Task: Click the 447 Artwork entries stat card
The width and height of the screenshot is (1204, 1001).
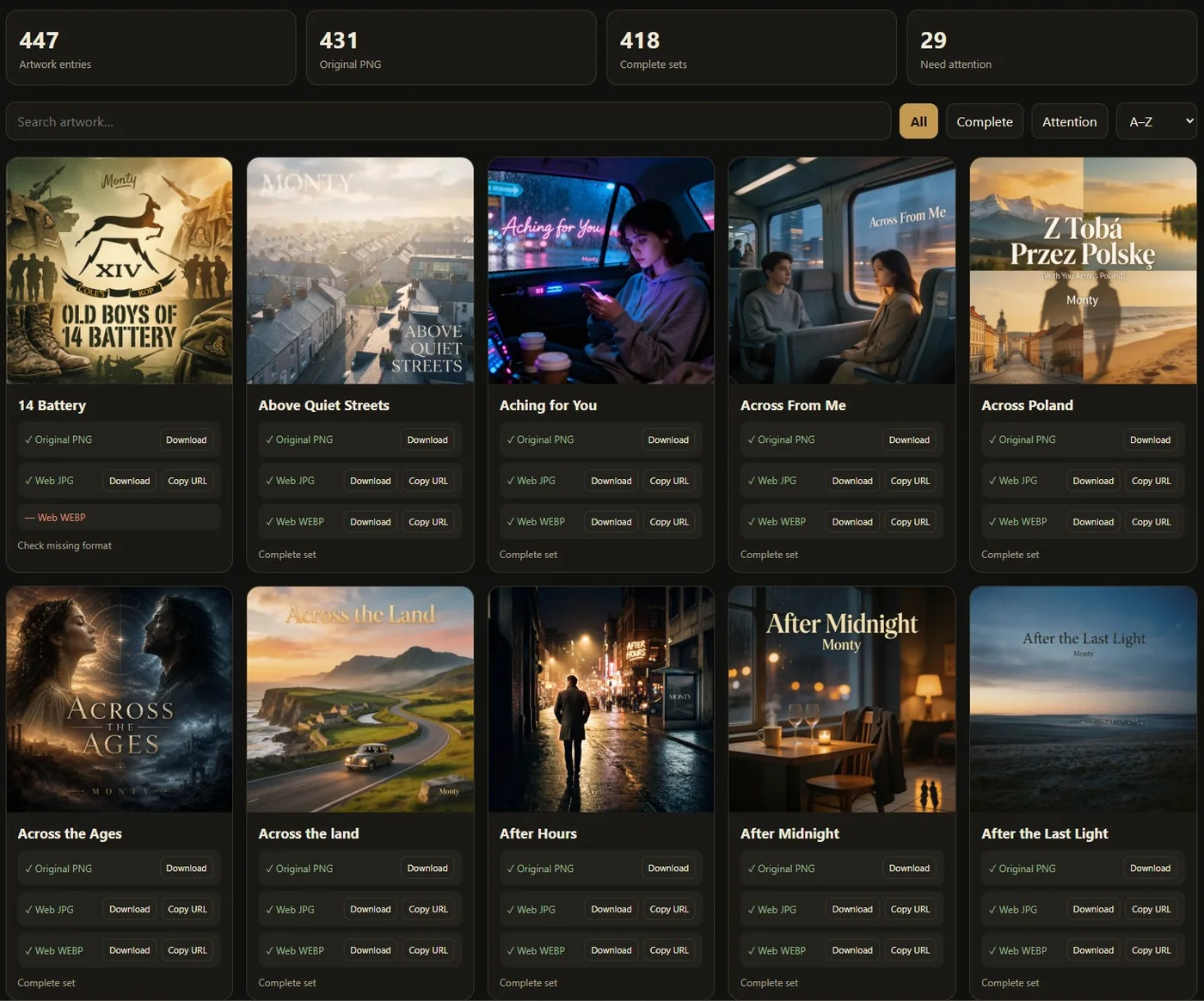Action: 150,47
